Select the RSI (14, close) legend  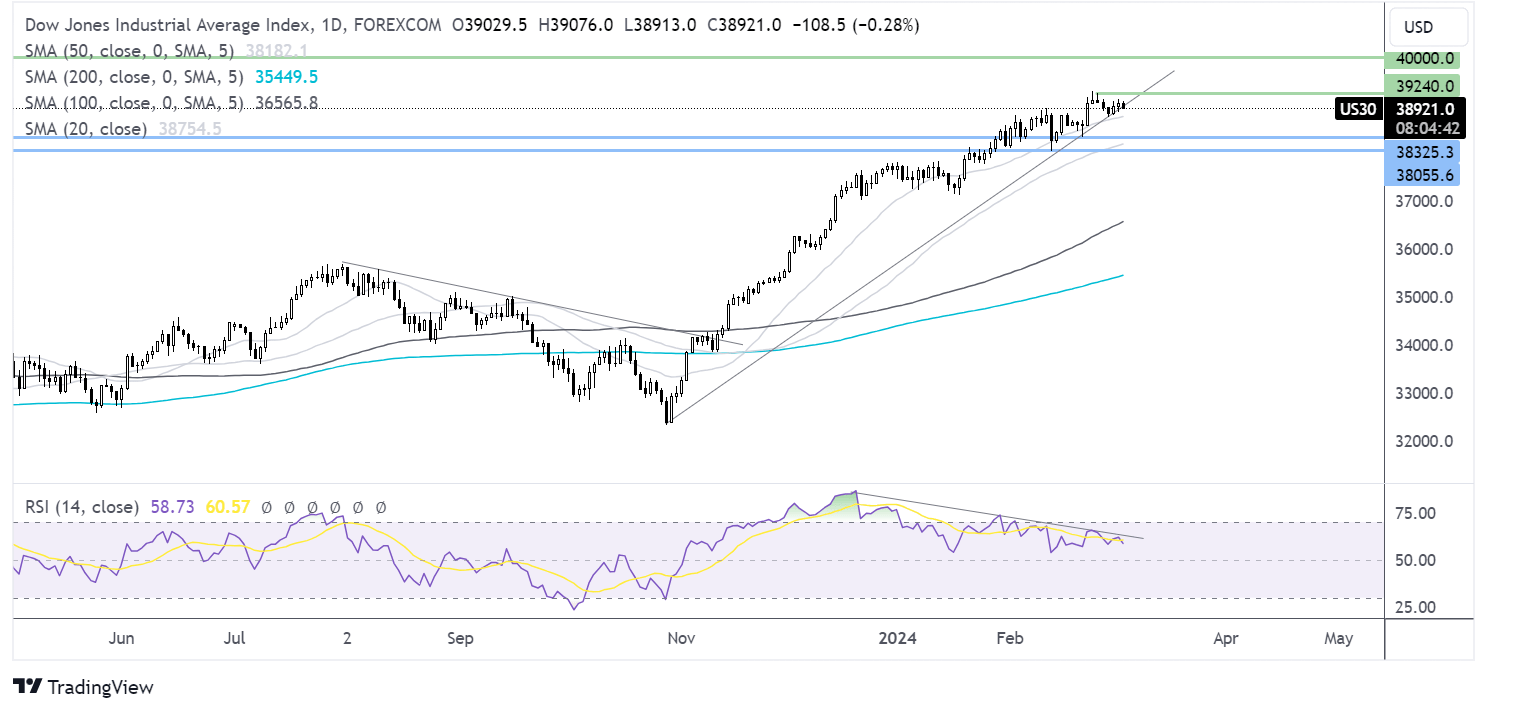(81, 507)
